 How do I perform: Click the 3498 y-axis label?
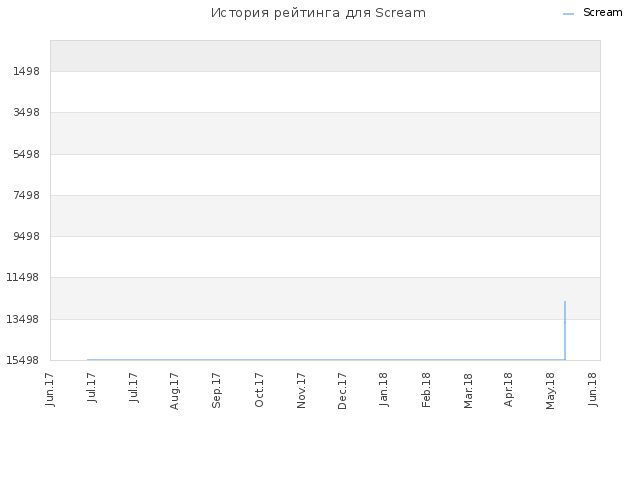coord(27,112)
